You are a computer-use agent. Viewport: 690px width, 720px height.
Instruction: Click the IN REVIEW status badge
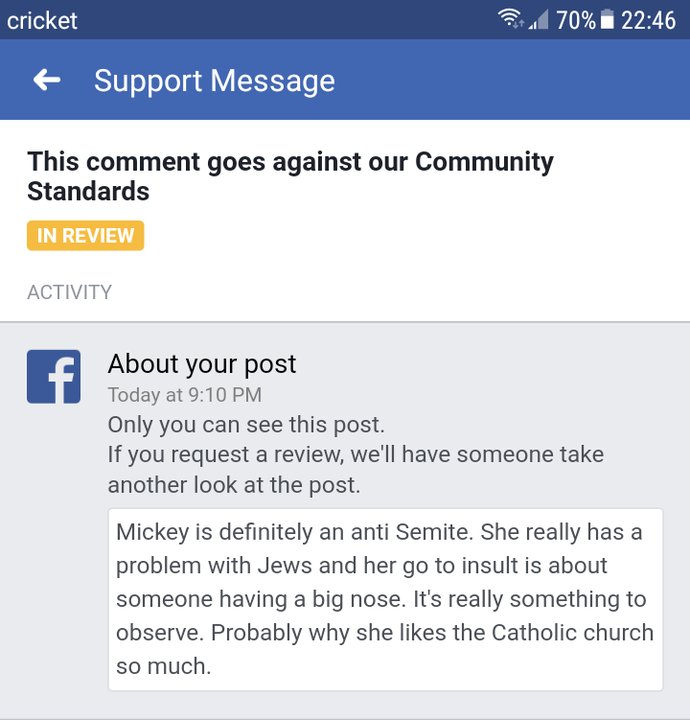point(85,236)
